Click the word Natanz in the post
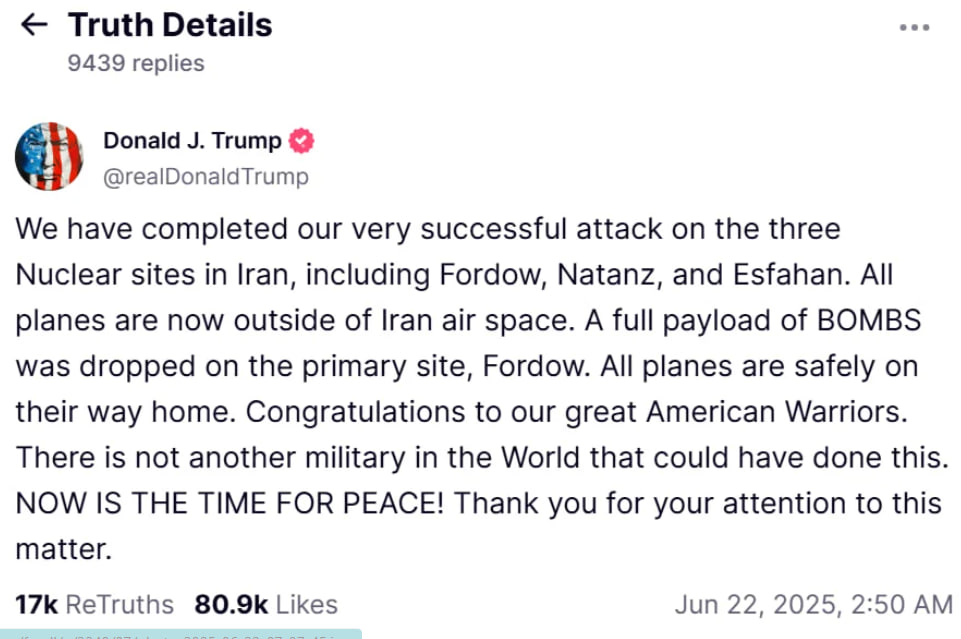This screenshot has width=961, height=639. 636,274
